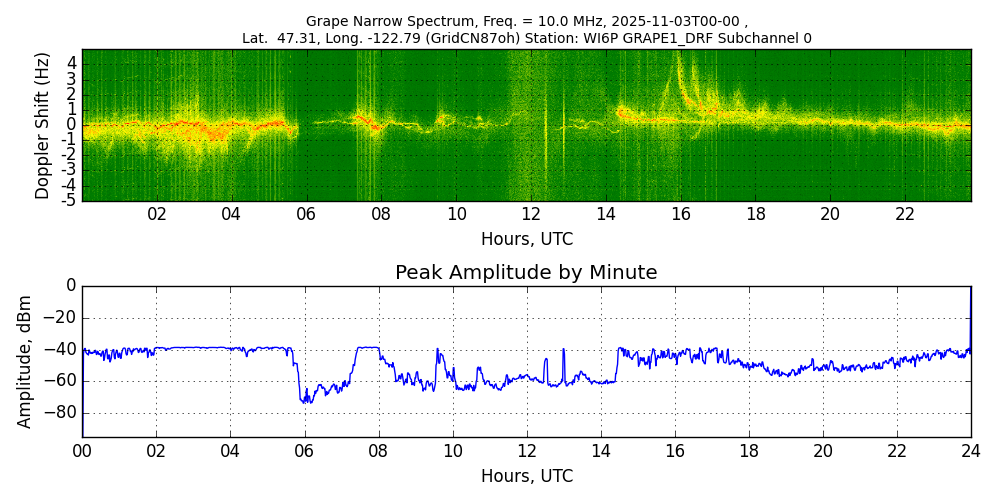Image resolution: width=1000 pixels, height=500 pixels.
Task: Click 'Hours, UTC' label under amplitude plot
Action: point(526,476)
